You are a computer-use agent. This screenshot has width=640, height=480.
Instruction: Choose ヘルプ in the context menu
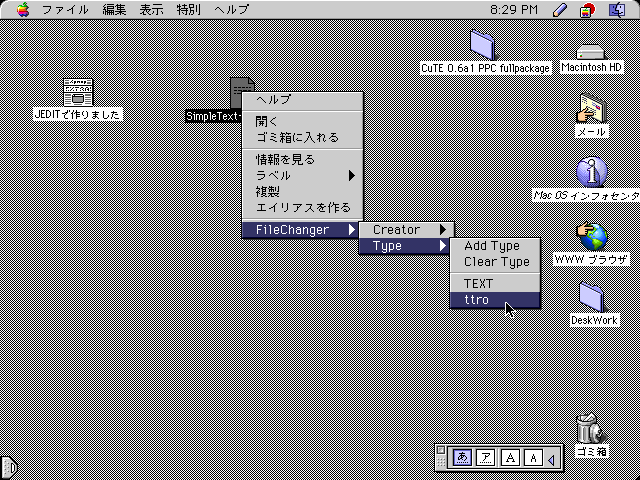[302, 100]
